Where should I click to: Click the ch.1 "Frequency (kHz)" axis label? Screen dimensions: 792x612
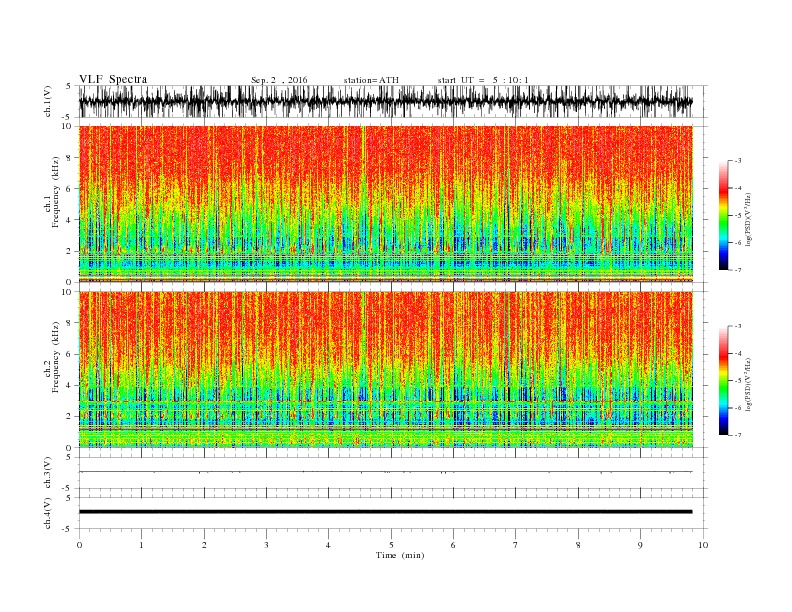(56, 192)
